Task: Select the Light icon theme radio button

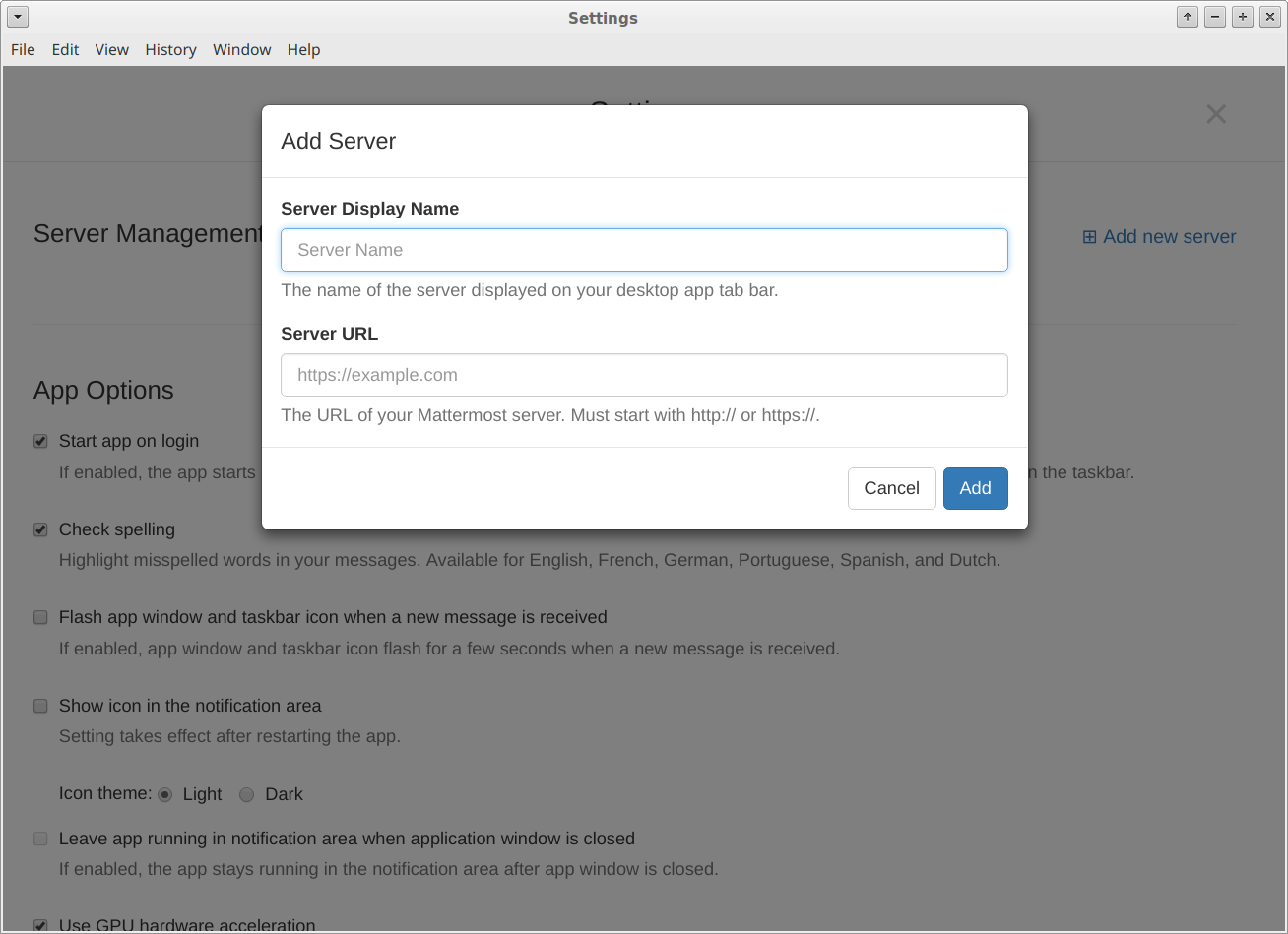Action: click(x=164, y=794)
